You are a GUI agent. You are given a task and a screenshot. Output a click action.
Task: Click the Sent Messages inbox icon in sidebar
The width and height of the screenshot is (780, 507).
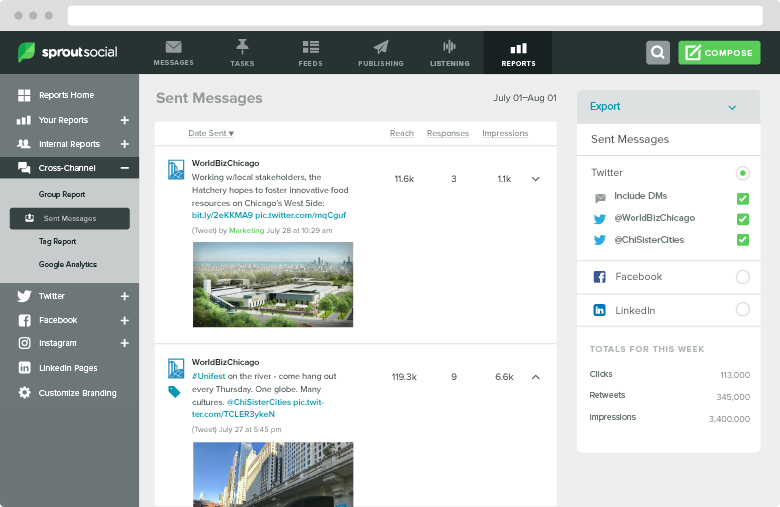click(x=29, y=218)
